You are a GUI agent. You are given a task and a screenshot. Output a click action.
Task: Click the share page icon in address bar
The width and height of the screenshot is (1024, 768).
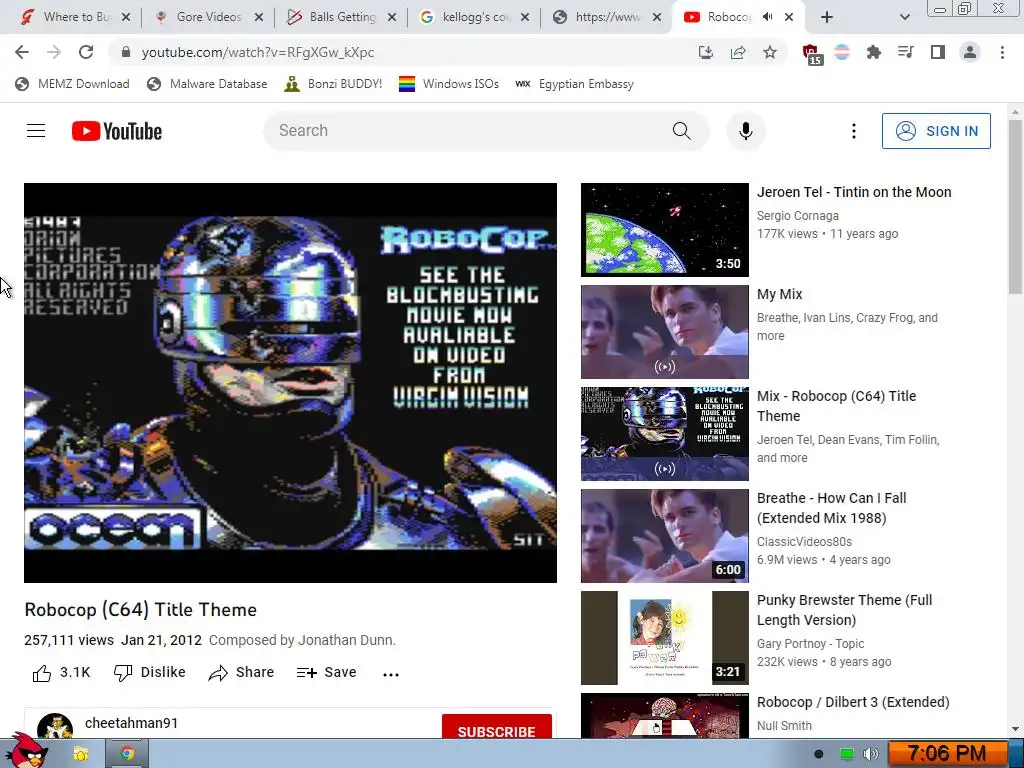point(738,52)
